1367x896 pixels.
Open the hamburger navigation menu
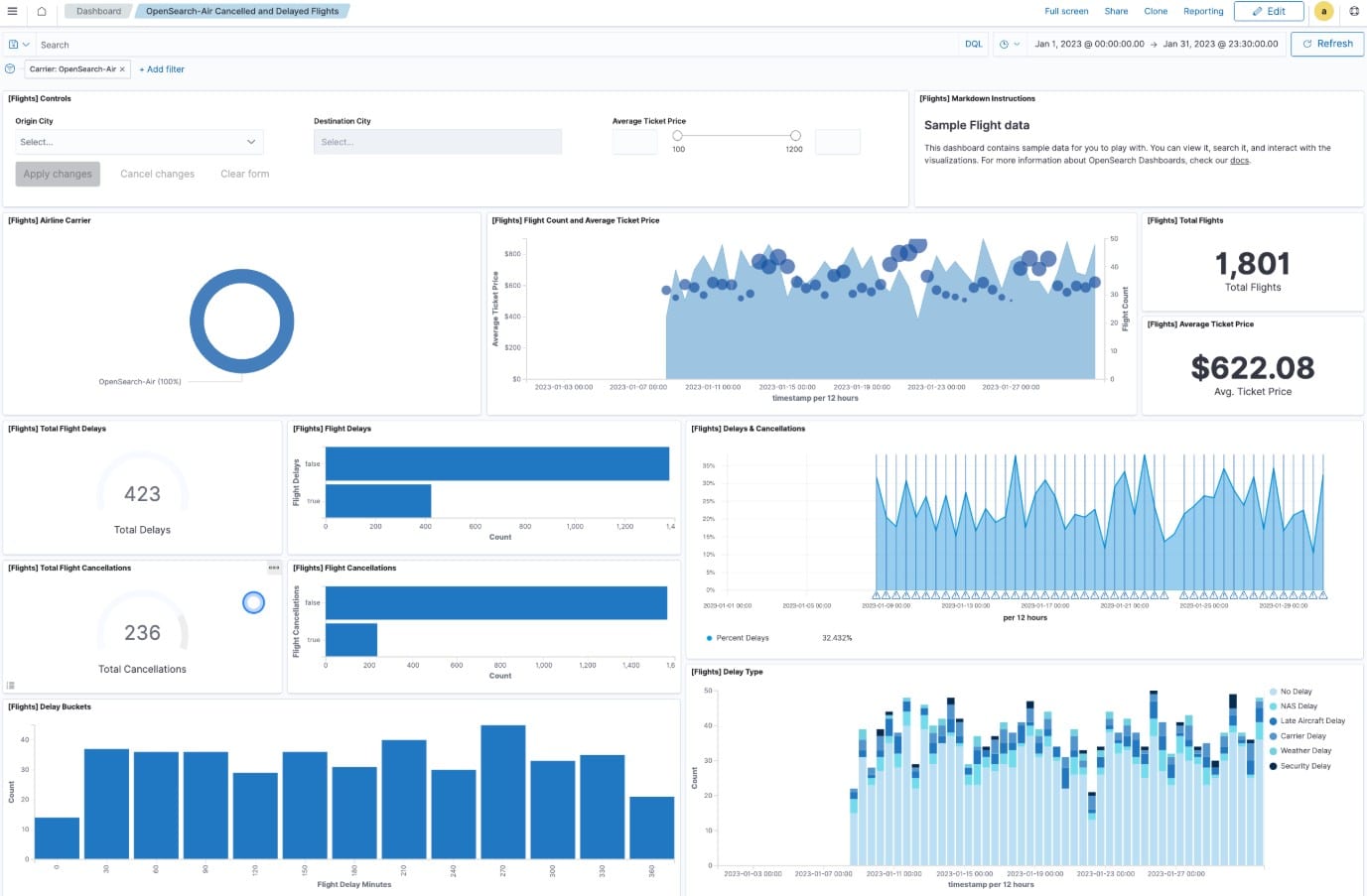[12, 11]
